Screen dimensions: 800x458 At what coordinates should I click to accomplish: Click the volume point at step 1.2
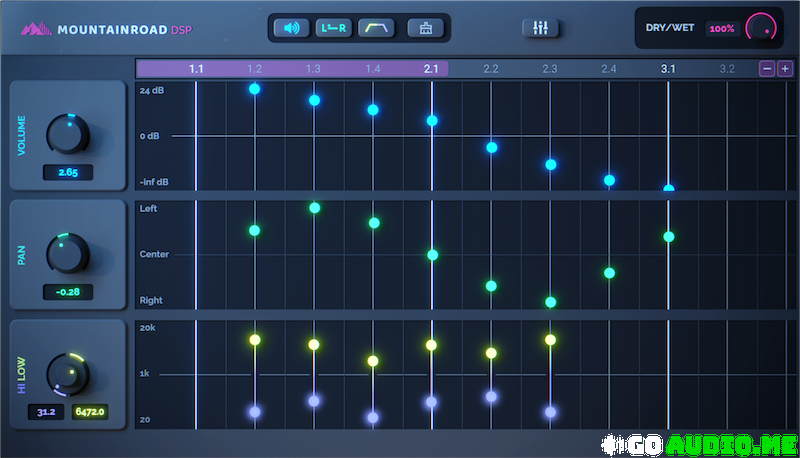[x=255, y=89]
